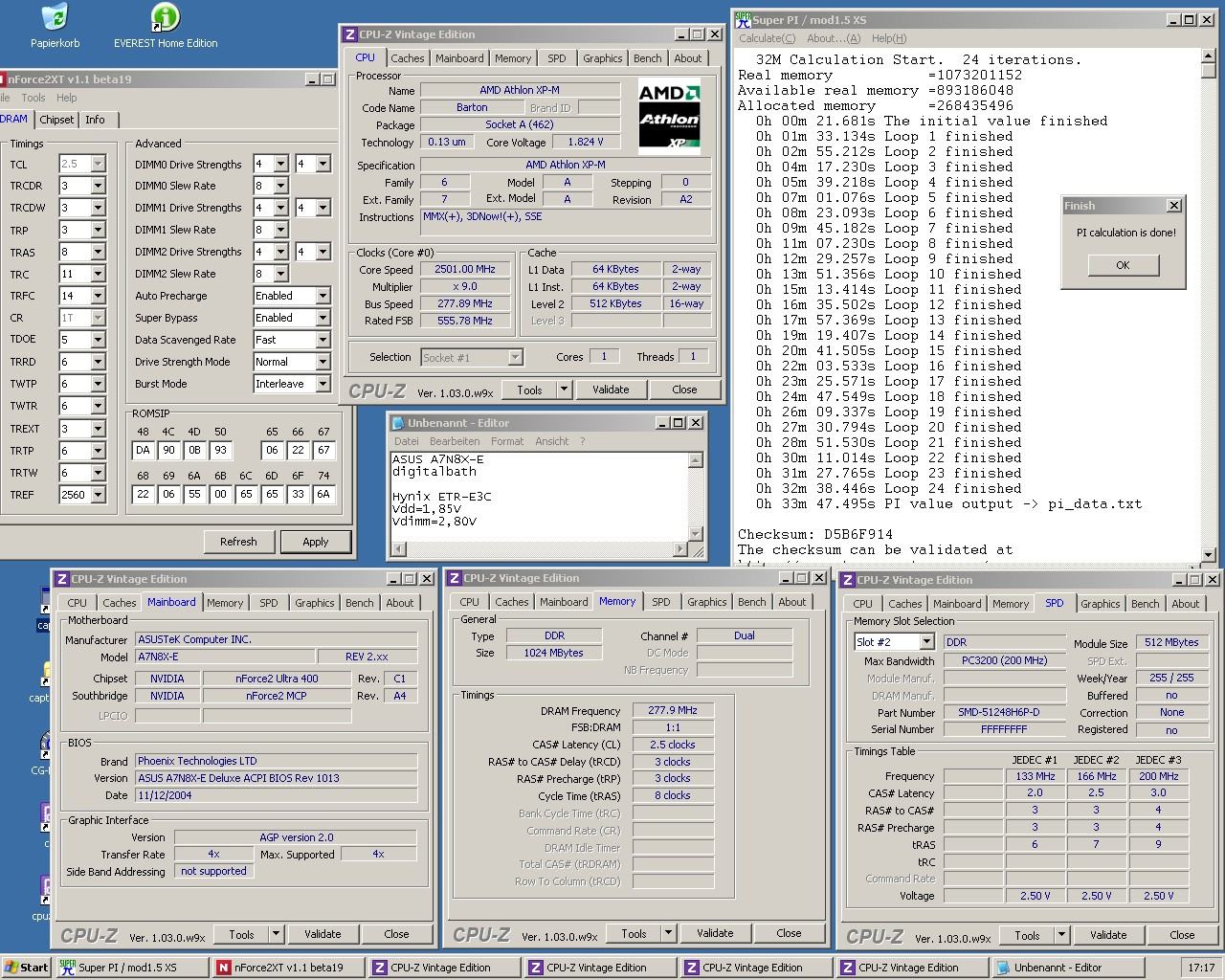This screenshot has height=980, width=1225.
Task: Click Tools button in CPU-Z Mainboard window
Action: point(242,934)
